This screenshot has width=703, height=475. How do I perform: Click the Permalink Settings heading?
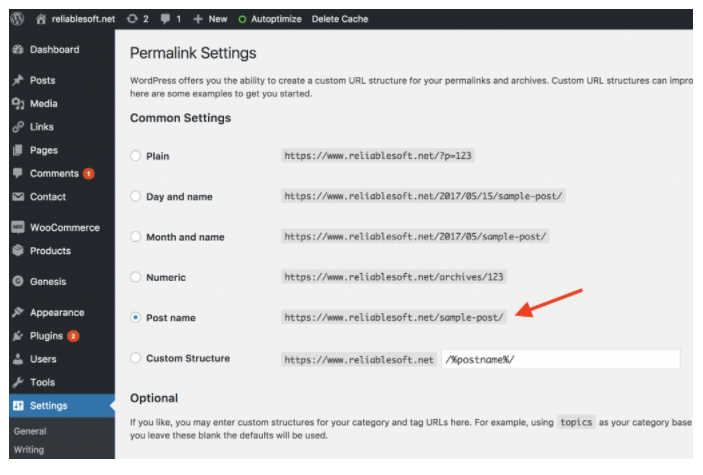point(193,53)
